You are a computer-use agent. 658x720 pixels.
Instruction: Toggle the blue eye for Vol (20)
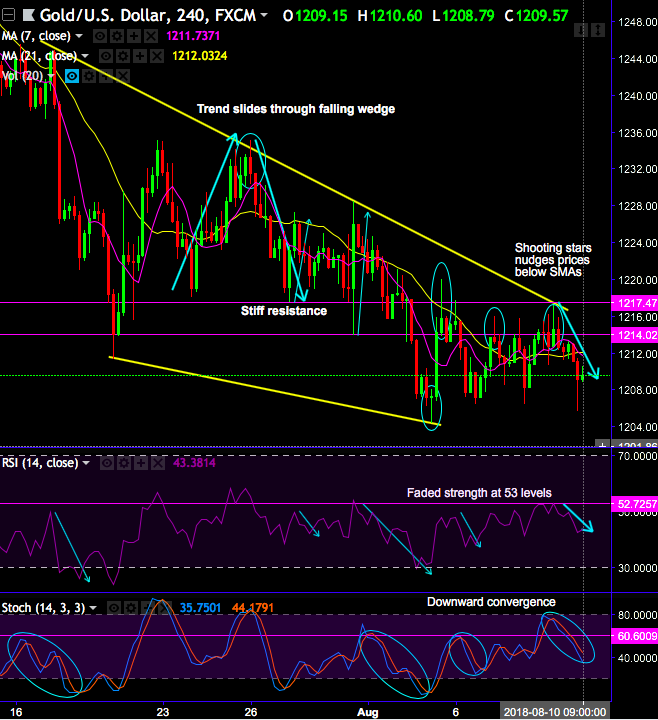pos(72,76)
